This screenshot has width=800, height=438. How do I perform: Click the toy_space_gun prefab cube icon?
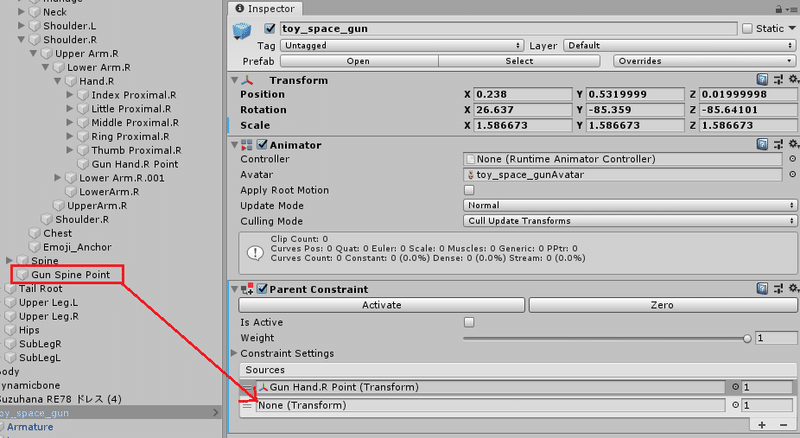click(242, 31)
